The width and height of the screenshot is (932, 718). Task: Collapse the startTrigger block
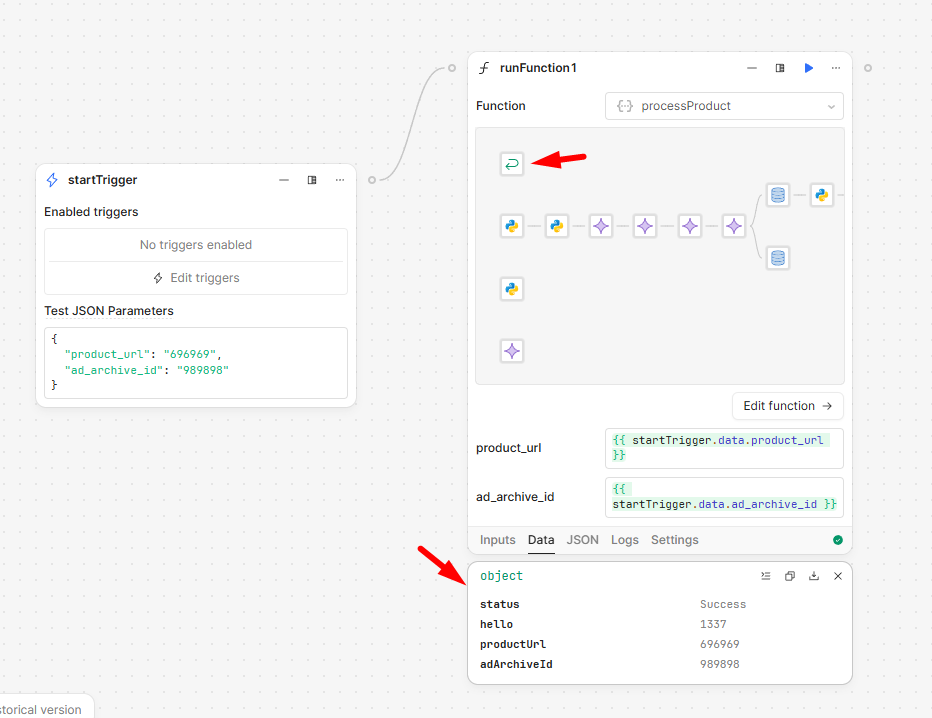(x=284, y=180)
